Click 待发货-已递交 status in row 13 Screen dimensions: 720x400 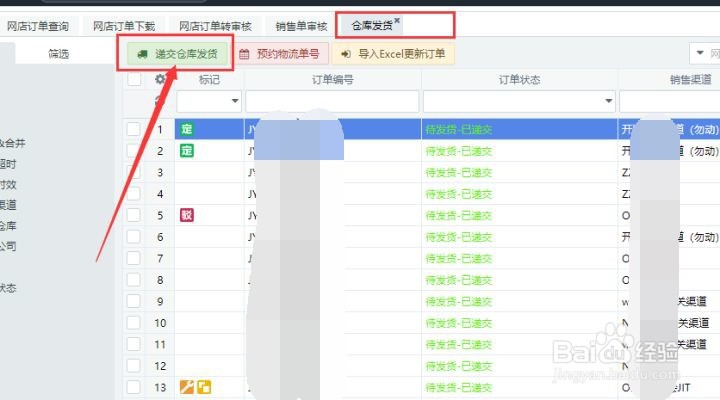[458, 388]
